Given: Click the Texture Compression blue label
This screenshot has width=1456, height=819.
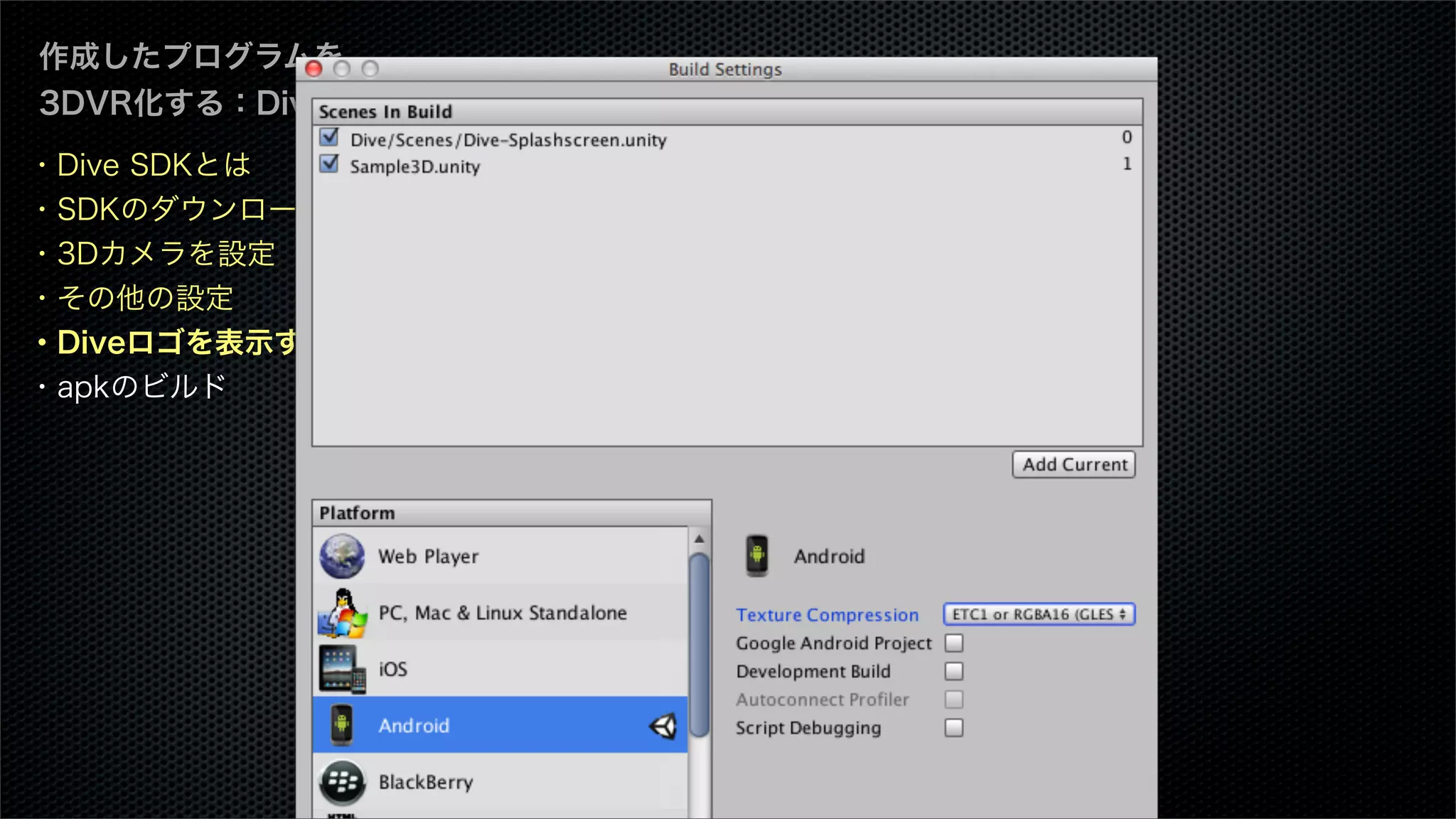Looking at the screenshot, I should tap(827, 615).
